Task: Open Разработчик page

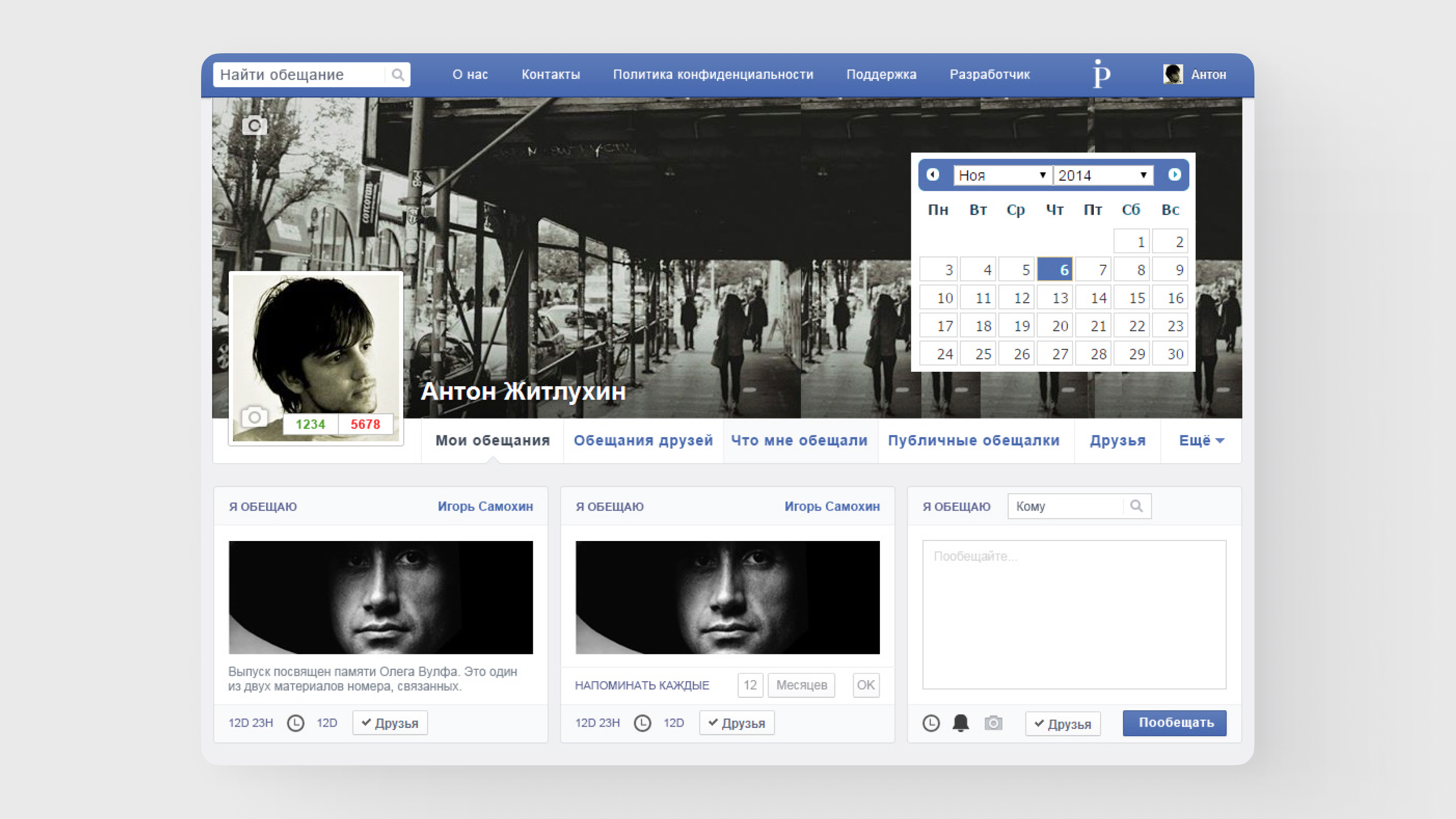Action: pyautogui.click(x=990, y=75)
